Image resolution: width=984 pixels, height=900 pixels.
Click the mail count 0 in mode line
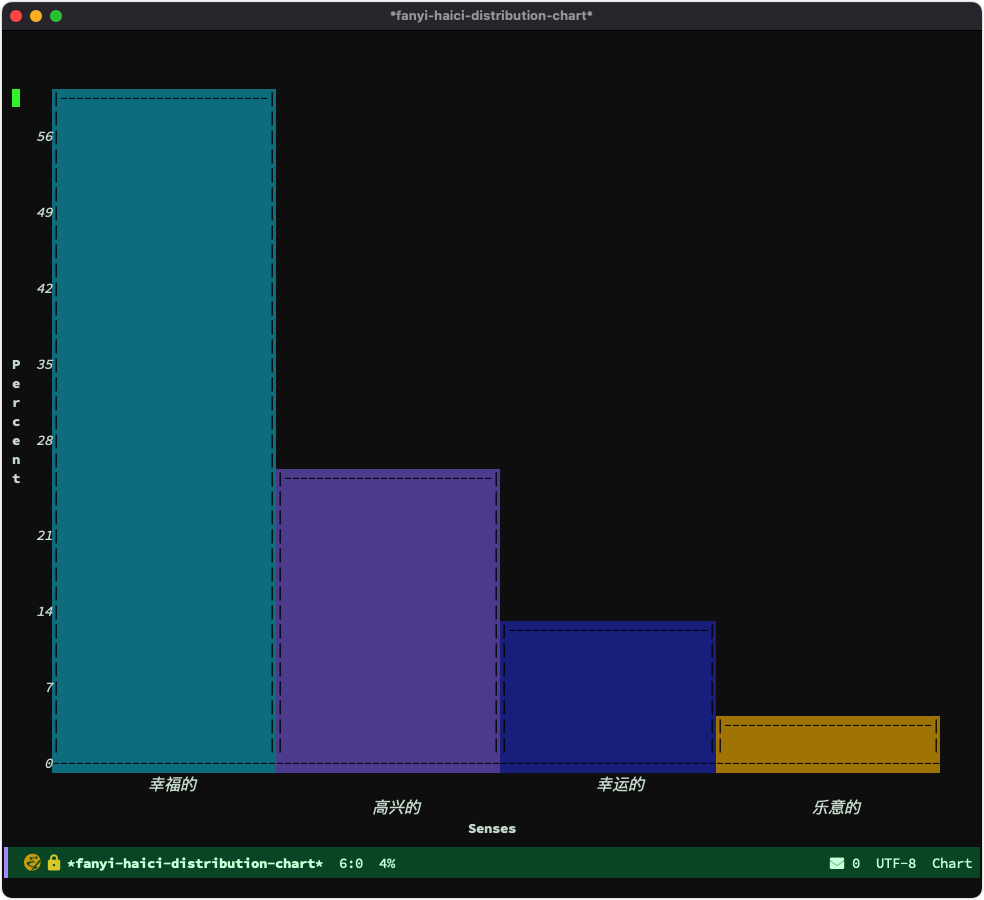[856, 864]
